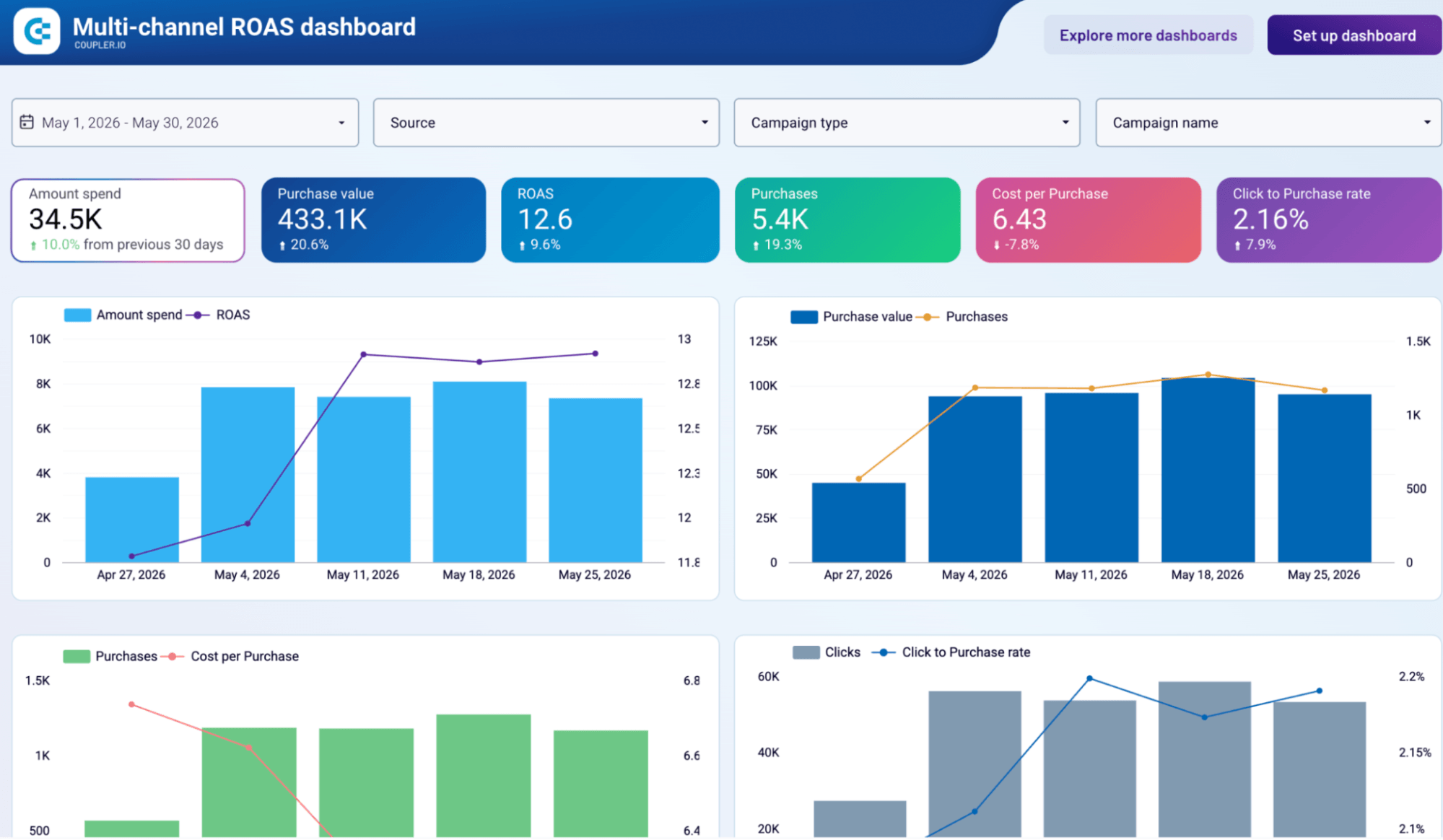This screenshot has width=1443, height=840.
Task: Click 'from previous 30 days' text
Action: (153, 245)
